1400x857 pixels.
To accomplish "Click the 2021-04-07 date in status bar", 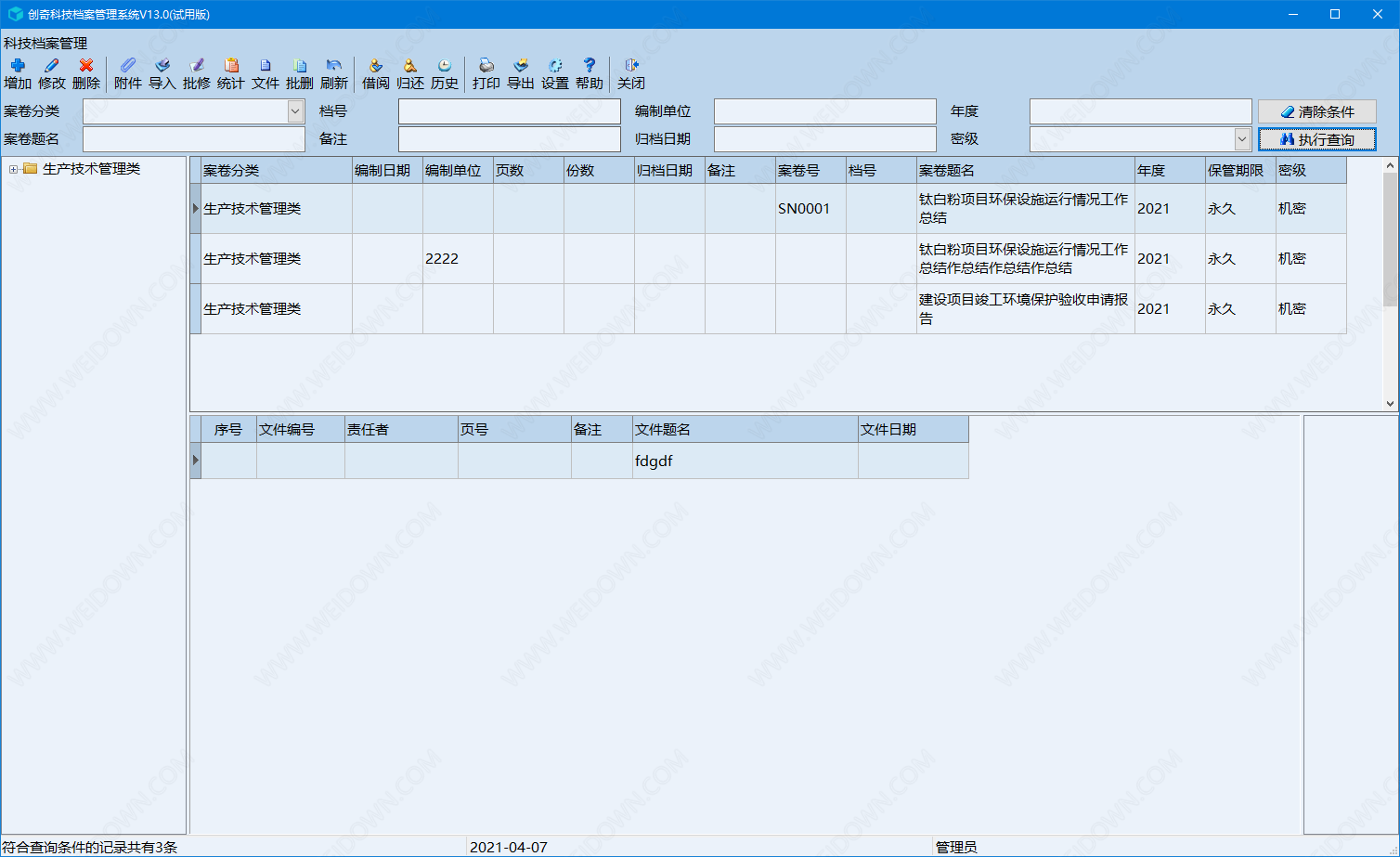I will coord(509,848).
